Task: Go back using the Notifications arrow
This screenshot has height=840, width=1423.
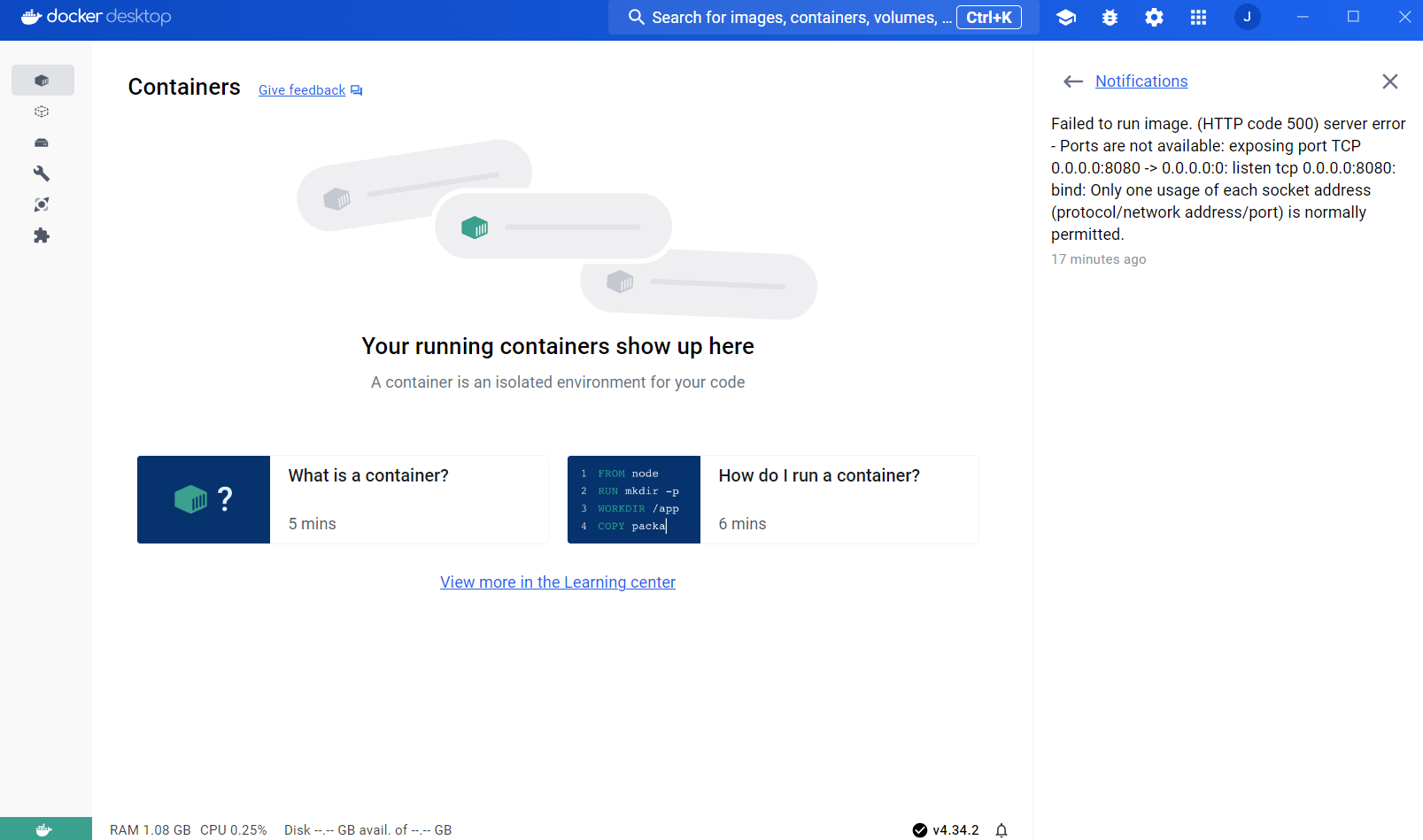Action: (1073, 81)
